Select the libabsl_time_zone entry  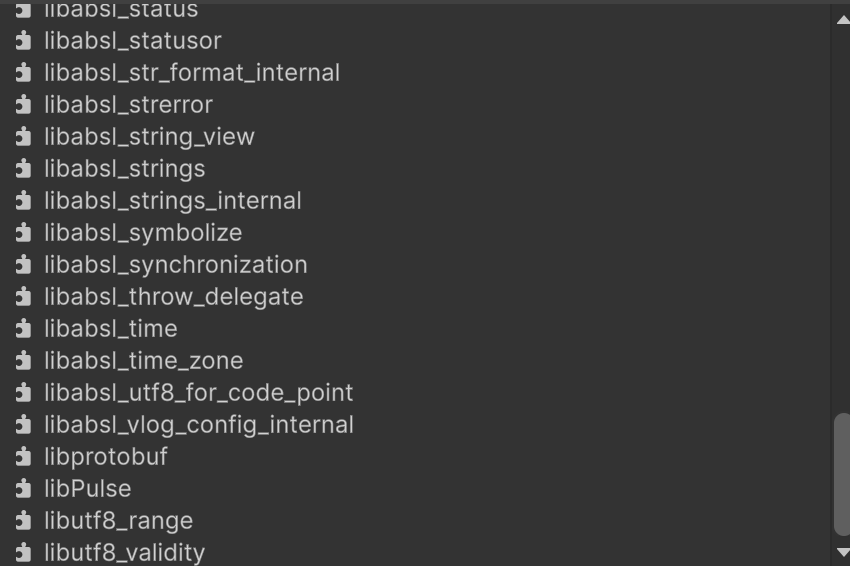pyautogui.click(x=143, y=361)
